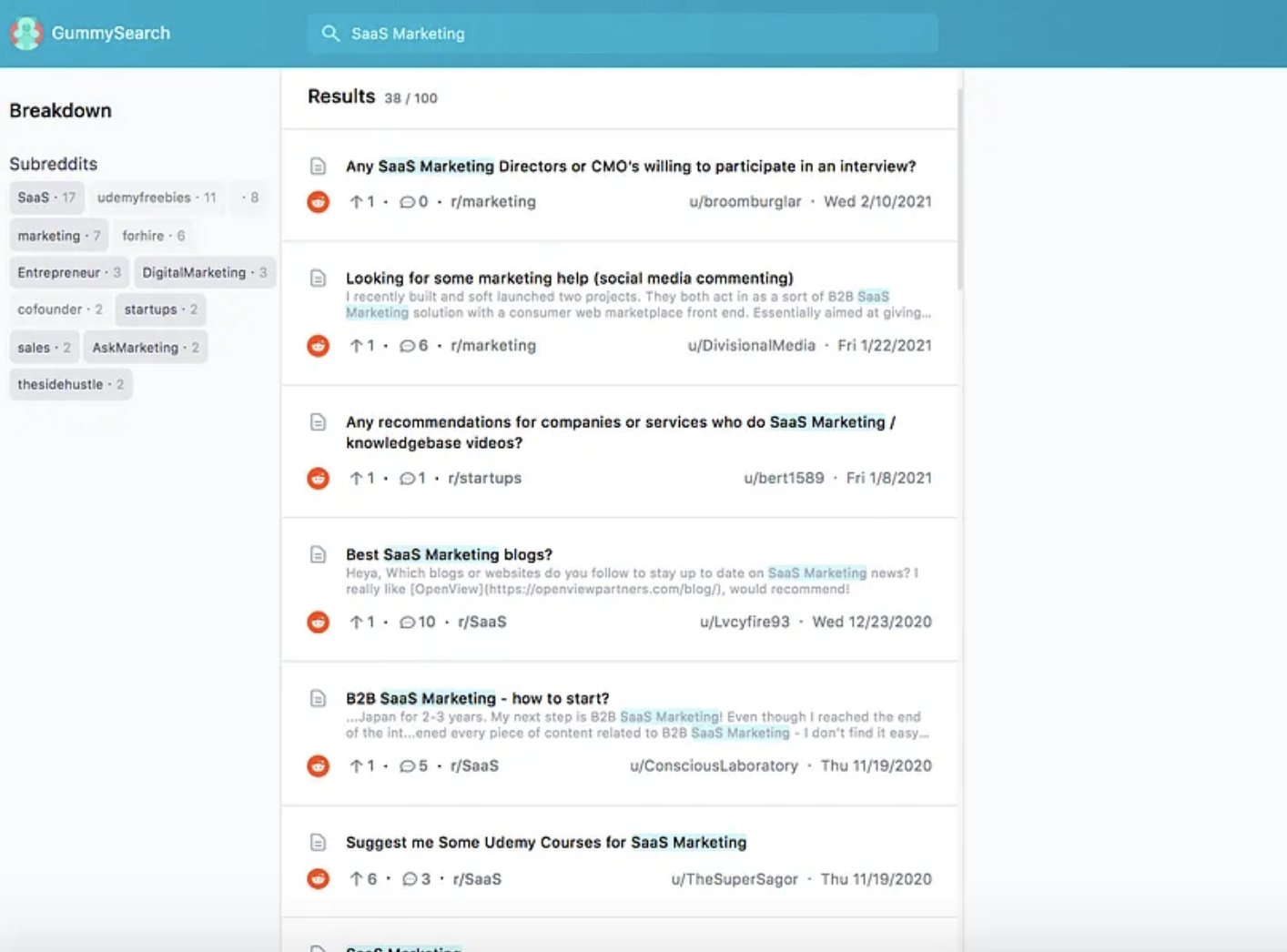Filter by udemyfreebies subreddit chip
Viewport: 1287px width, 952px height.
point(157,197)
